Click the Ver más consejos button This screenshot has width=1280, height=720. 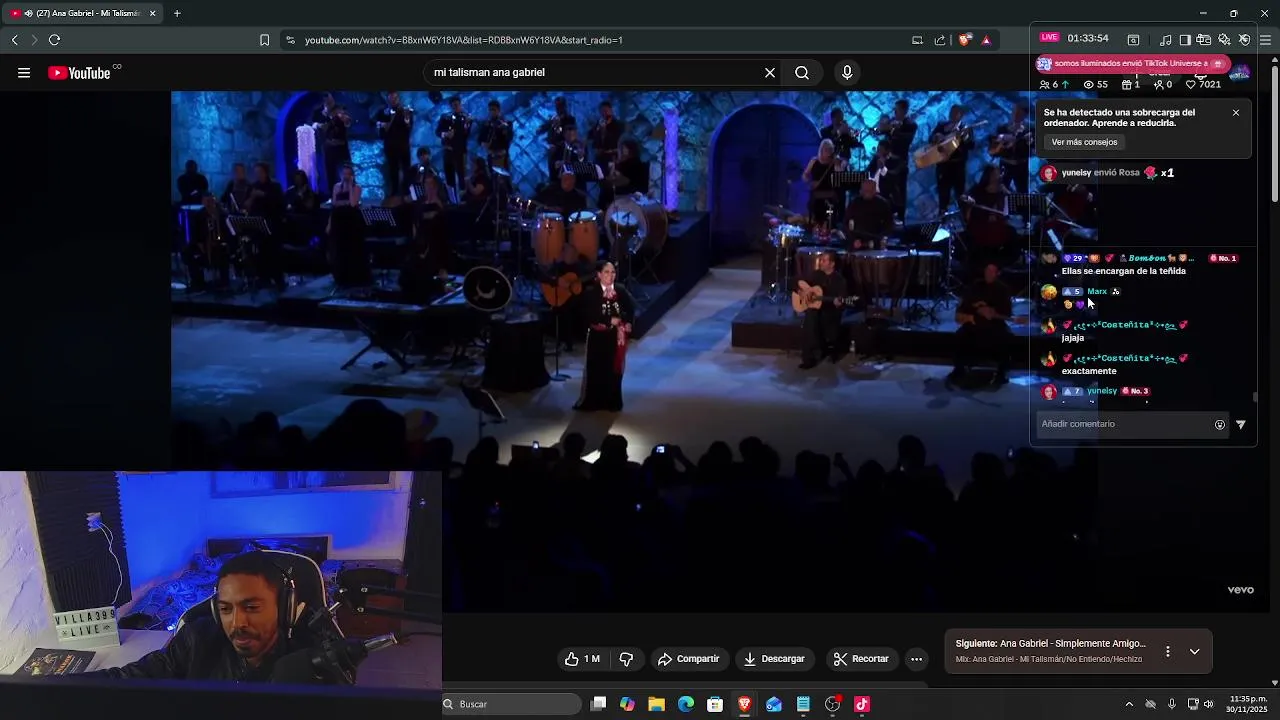pyautogui.click(x=1084, y=142)
